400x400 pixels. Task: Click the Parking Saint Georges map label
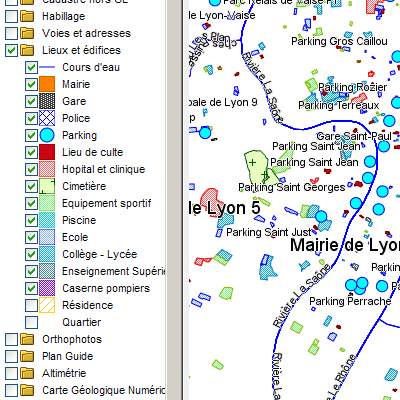[x=292, y=187]
